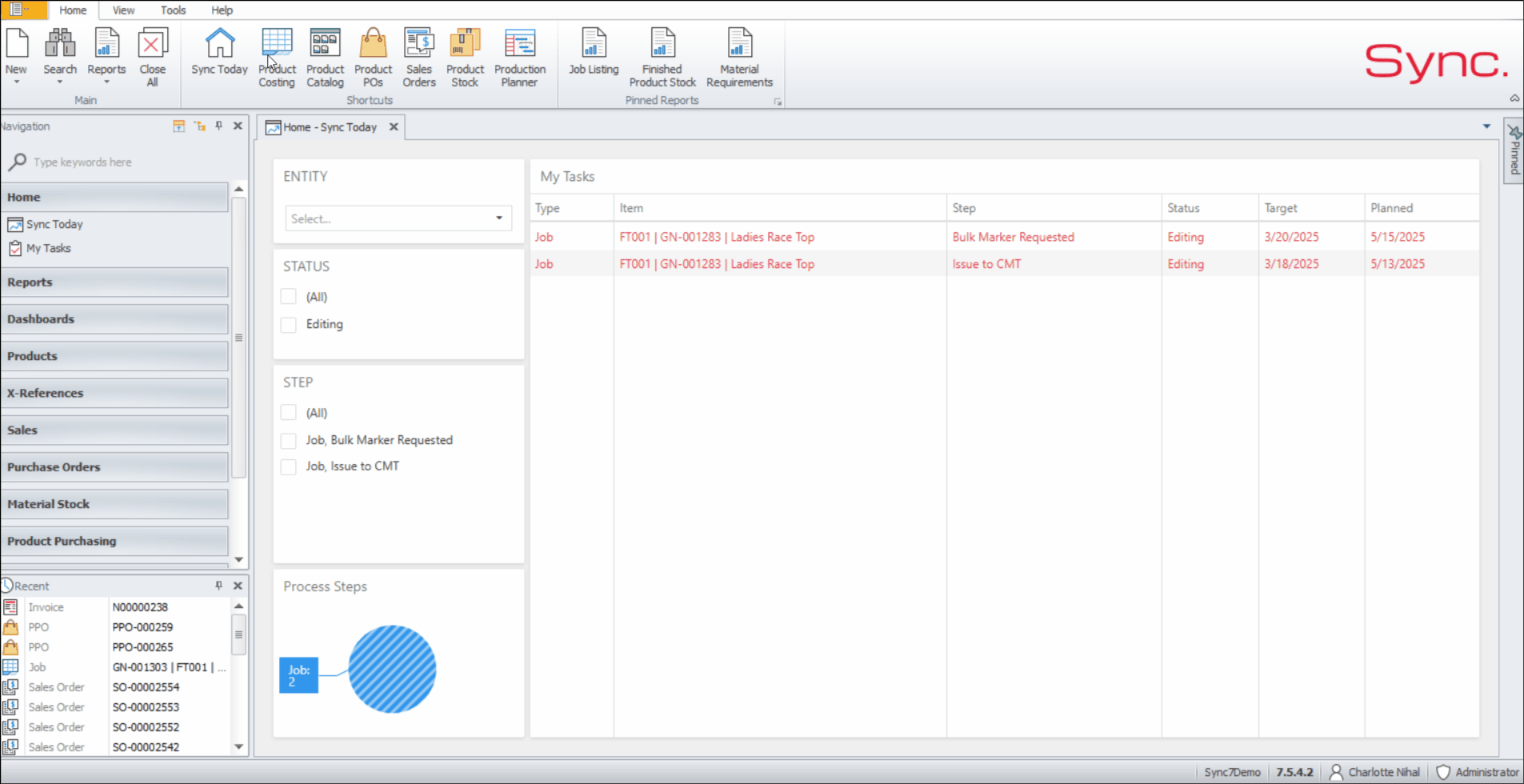This screenshot has width=1524, height=784.
Task: Click the Invoice icon in Recent list
Action: (10, 607)
